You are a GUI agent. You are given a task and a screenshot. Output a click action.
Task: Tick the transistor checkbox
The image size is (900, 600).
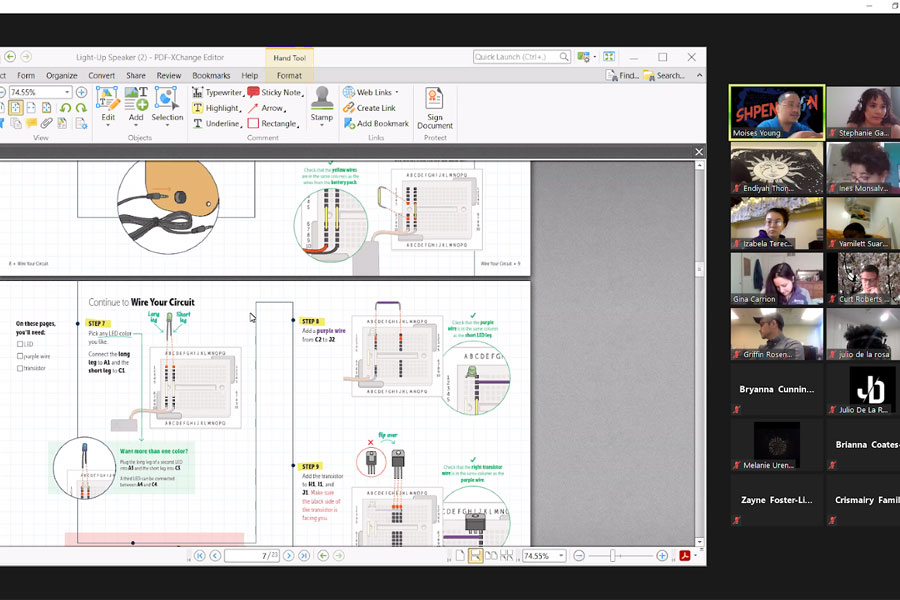coord(20,368)
